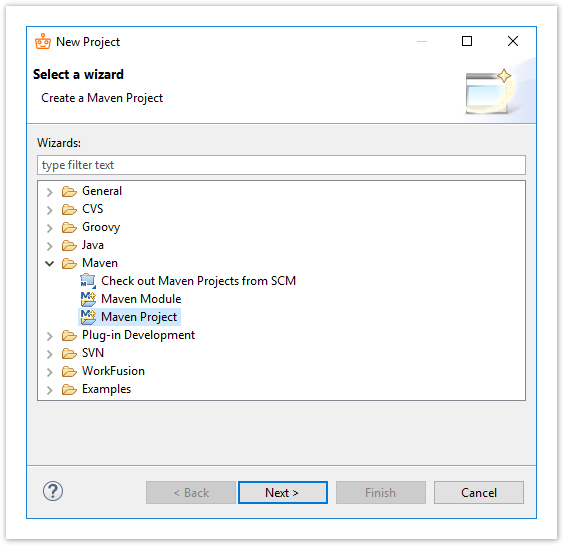Click the Cancel button
The image size is (563, 545).
click(x=479, y=493)
